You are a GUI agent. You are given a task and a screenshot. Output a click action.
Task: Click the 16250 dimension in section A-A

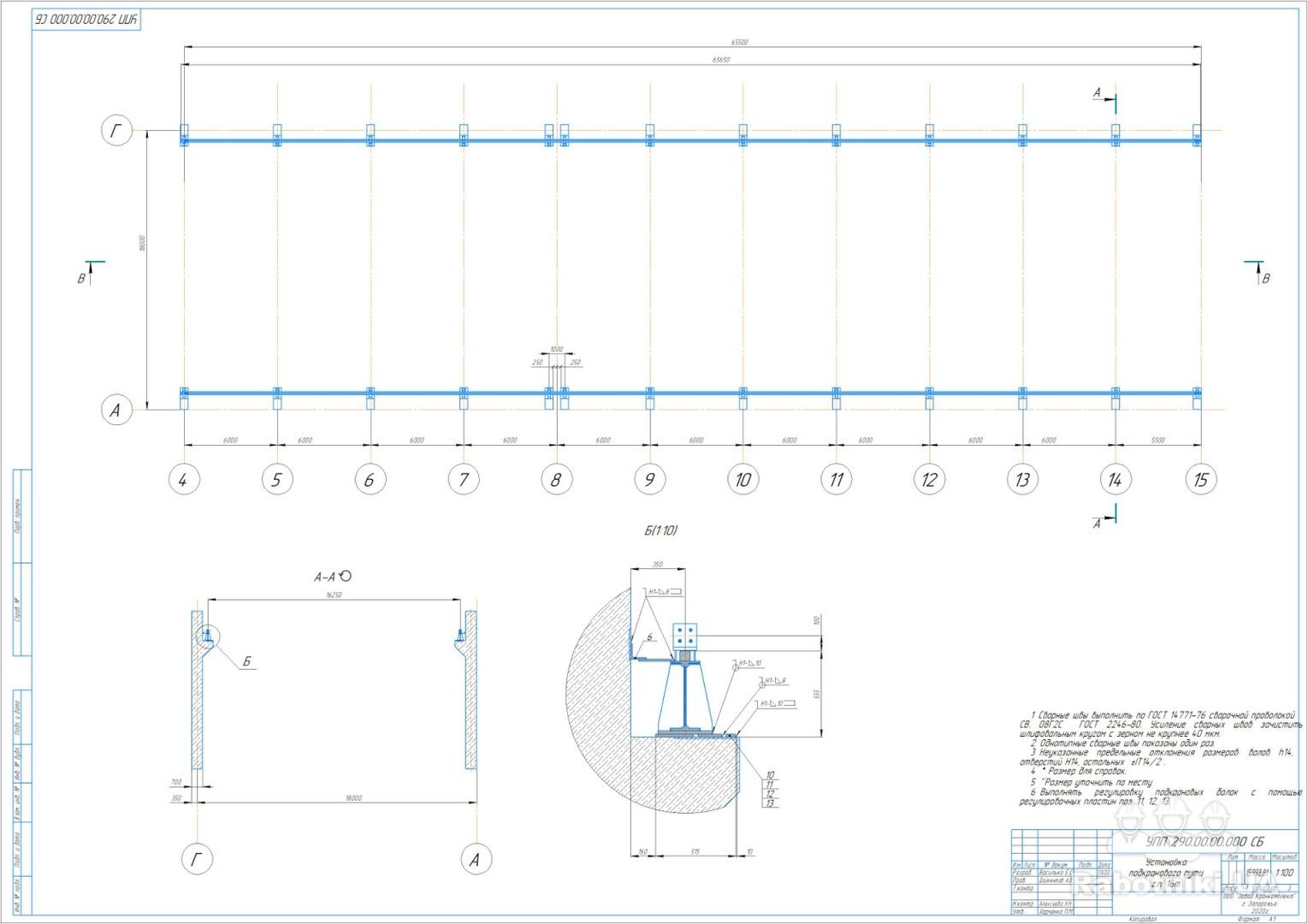[334, 595]
